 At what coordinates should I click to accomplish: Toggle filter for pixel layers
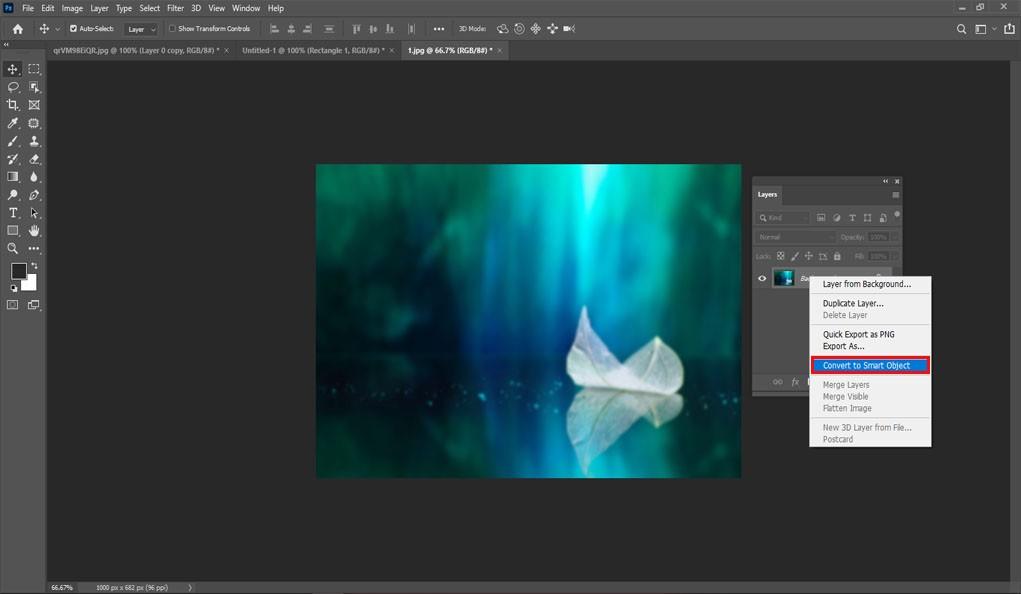[x=821, y=218]
